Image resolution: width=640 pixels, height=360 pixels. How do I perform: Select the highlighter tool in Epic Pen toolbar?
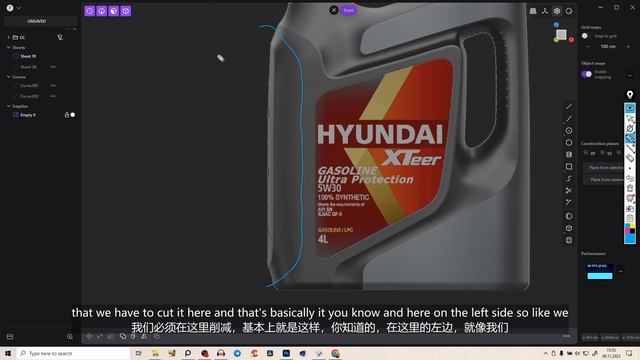click(630, 139)
